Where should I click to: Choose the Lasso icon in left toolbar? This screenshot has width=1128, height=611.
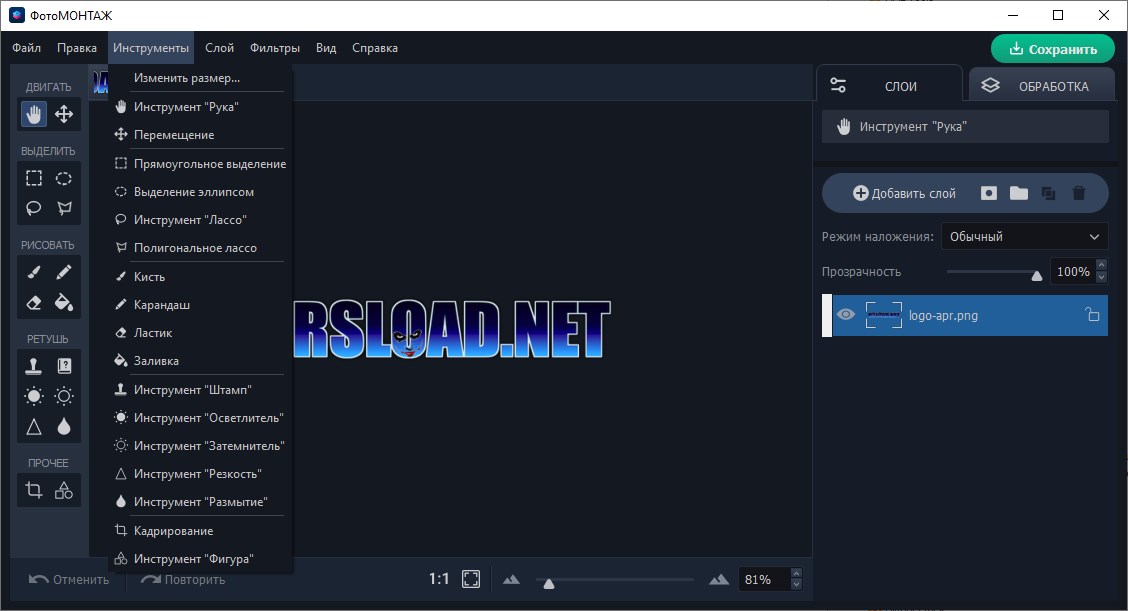tap(34, 208)
